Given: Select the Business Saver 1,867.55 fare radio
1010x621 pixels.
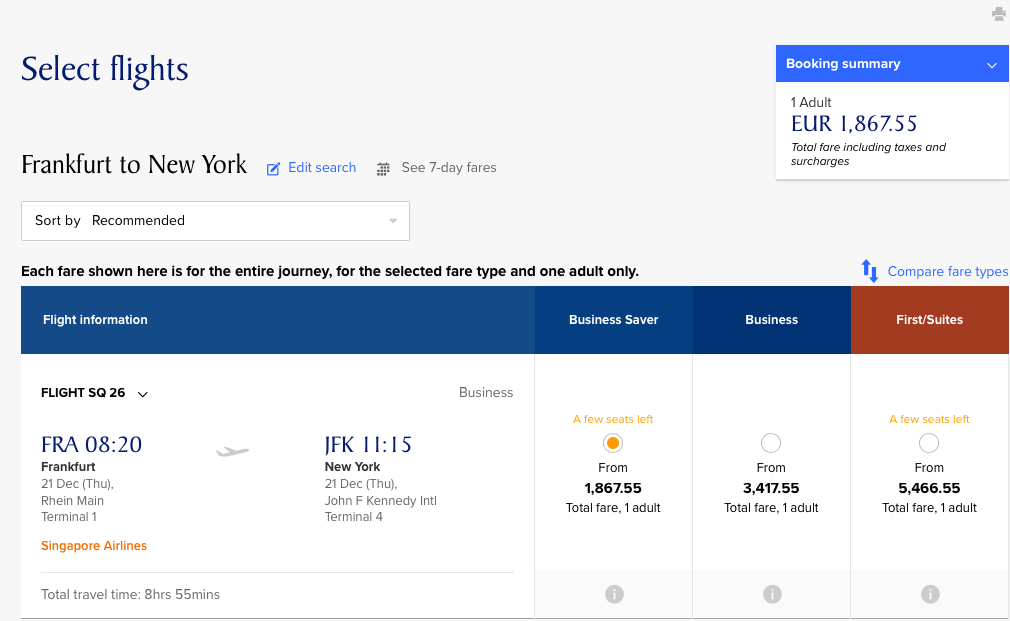Looking at the screenshot, I should point(613,443).
